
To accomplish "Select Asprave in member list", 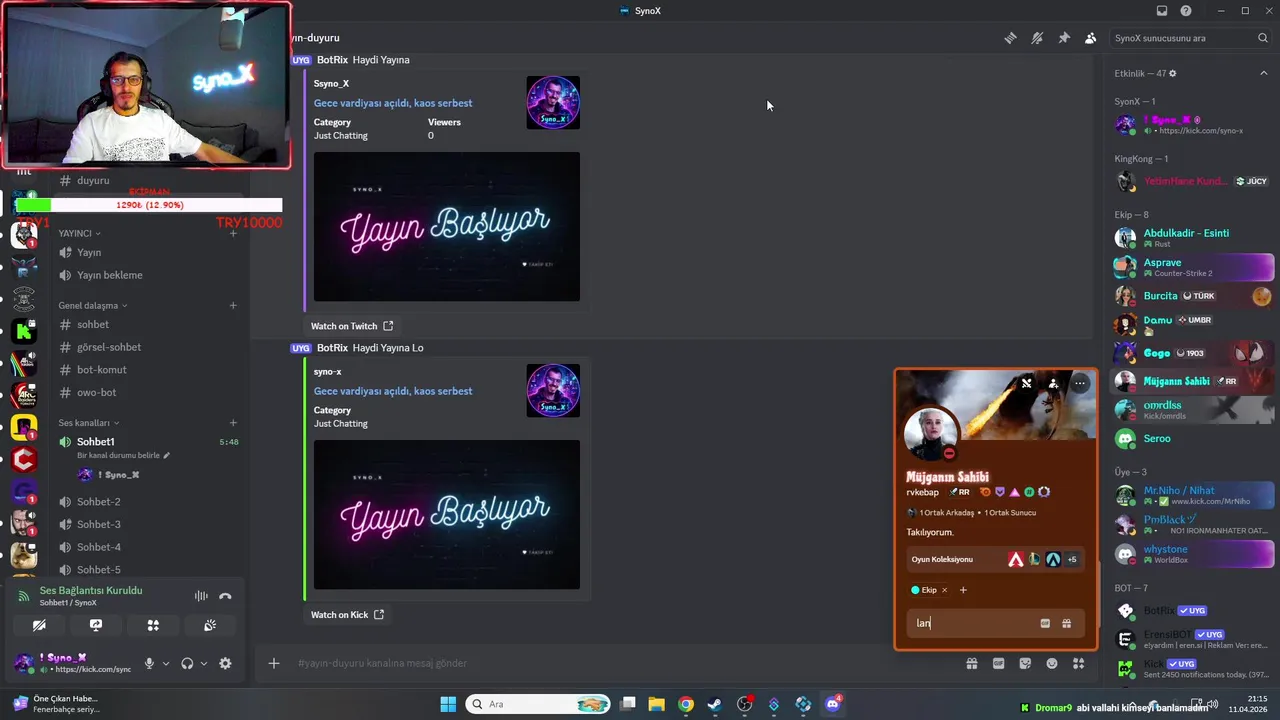I will tap(1193, 267).
